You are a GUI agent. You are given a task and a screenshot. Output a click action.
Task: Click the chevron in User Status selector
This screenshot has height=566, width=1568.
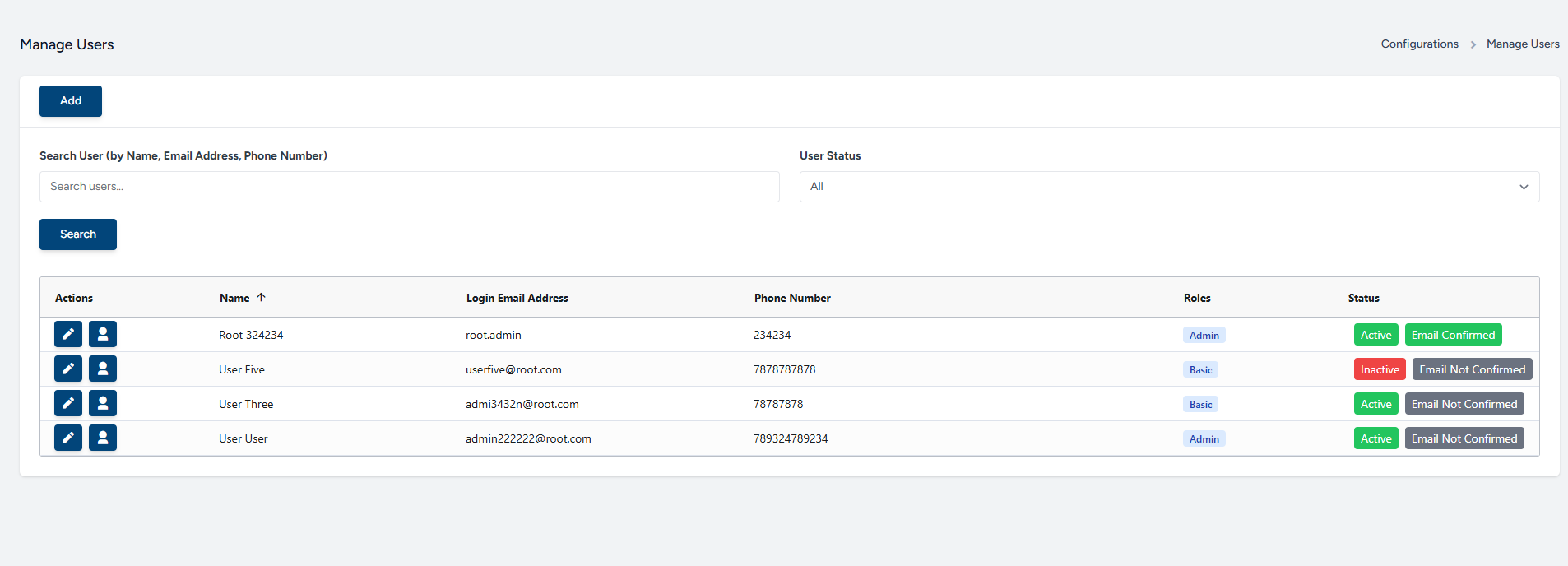coord(1524,187)
